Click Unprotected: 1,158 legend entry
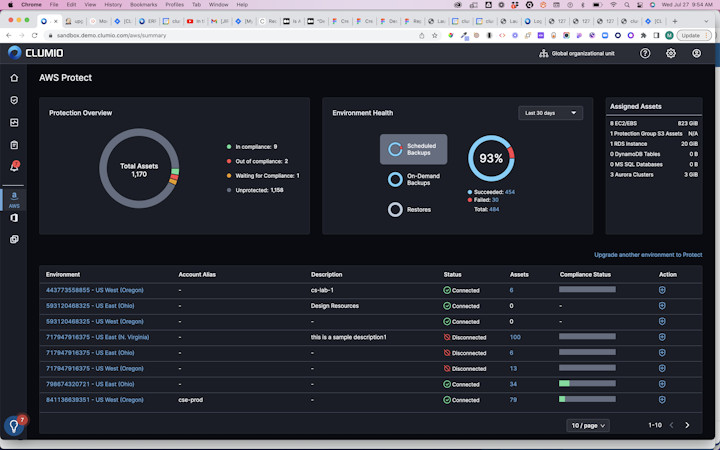This screenshot has width=720, height=450. click(255, 190)
